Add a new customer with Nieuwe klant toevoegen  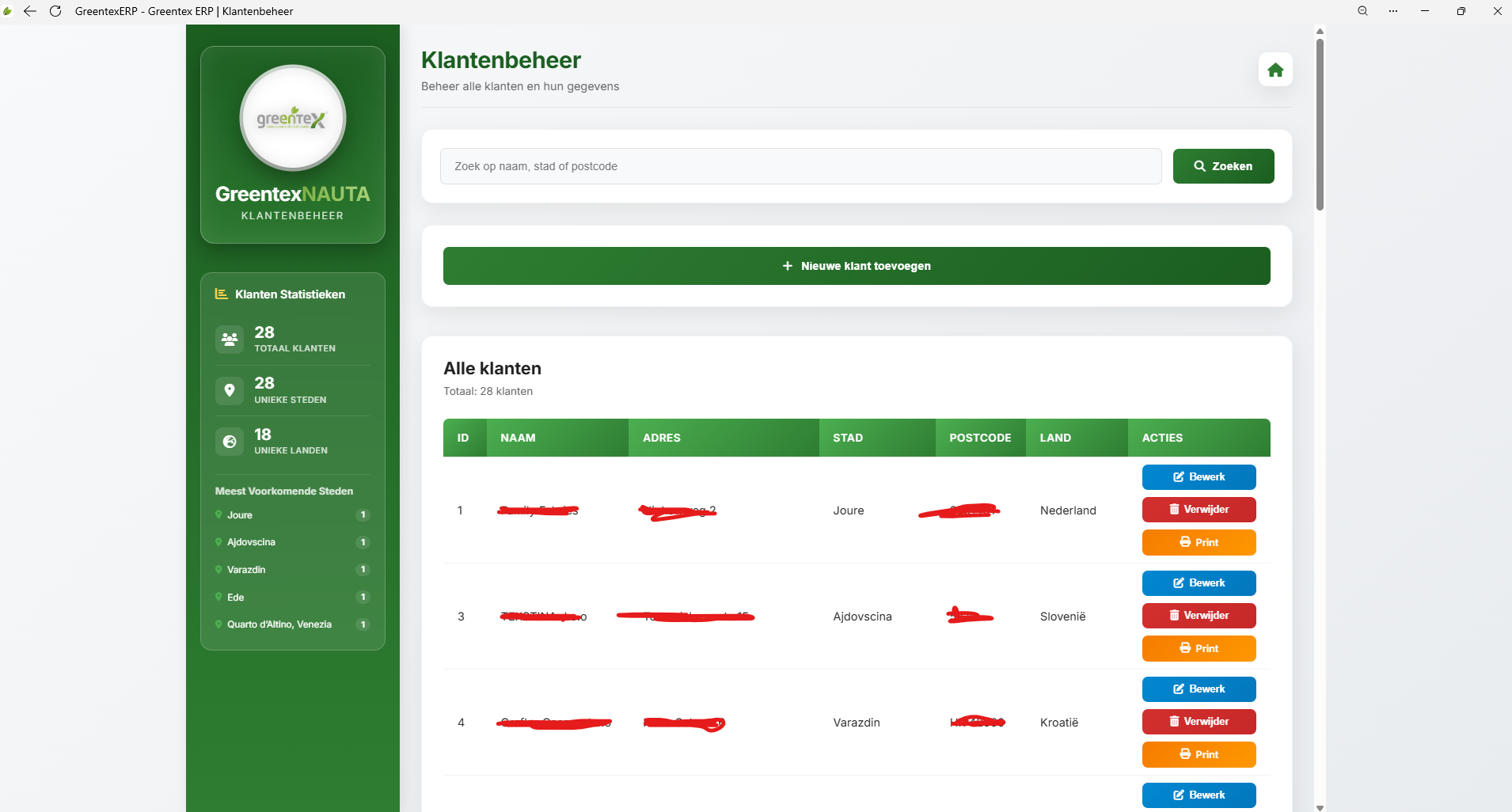click(857, 266)
